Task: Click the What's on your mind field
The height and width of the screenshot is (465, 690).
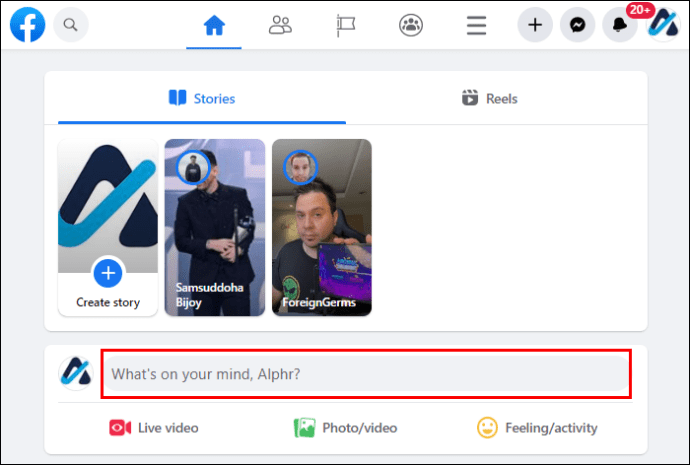Action: coord(367,374)
